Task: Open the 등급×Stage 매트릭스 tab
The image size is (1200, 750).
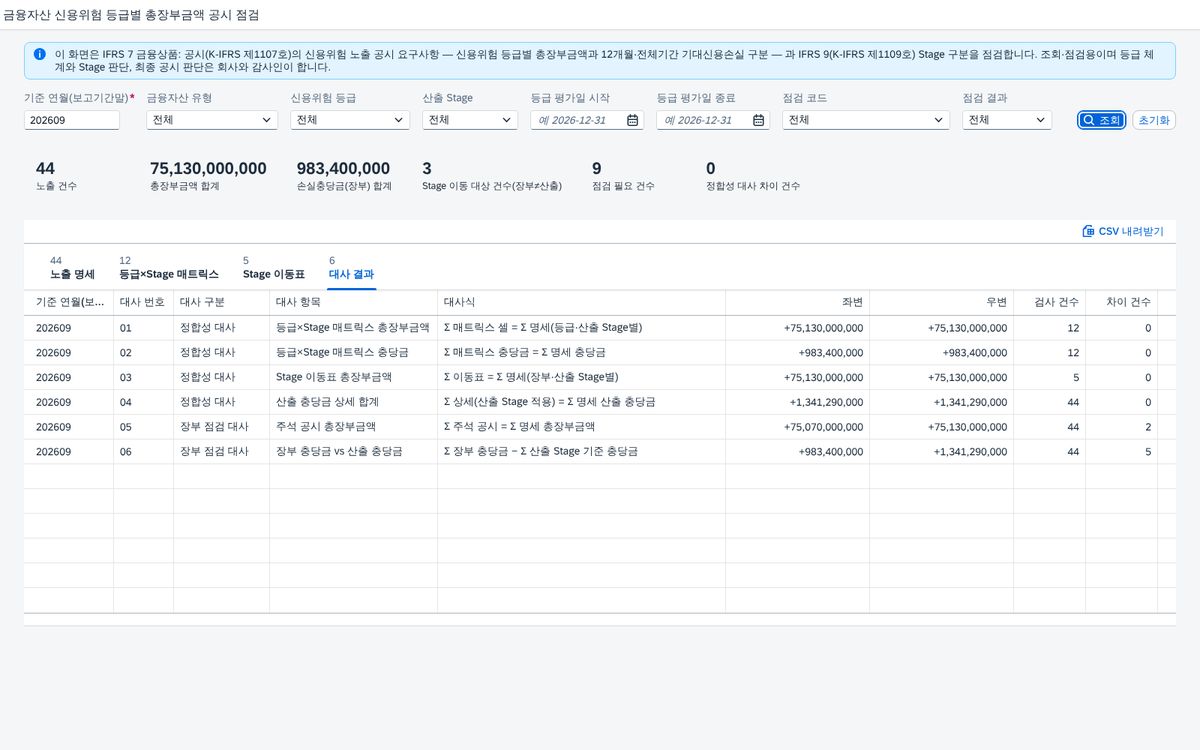Action: click(168, 268)
